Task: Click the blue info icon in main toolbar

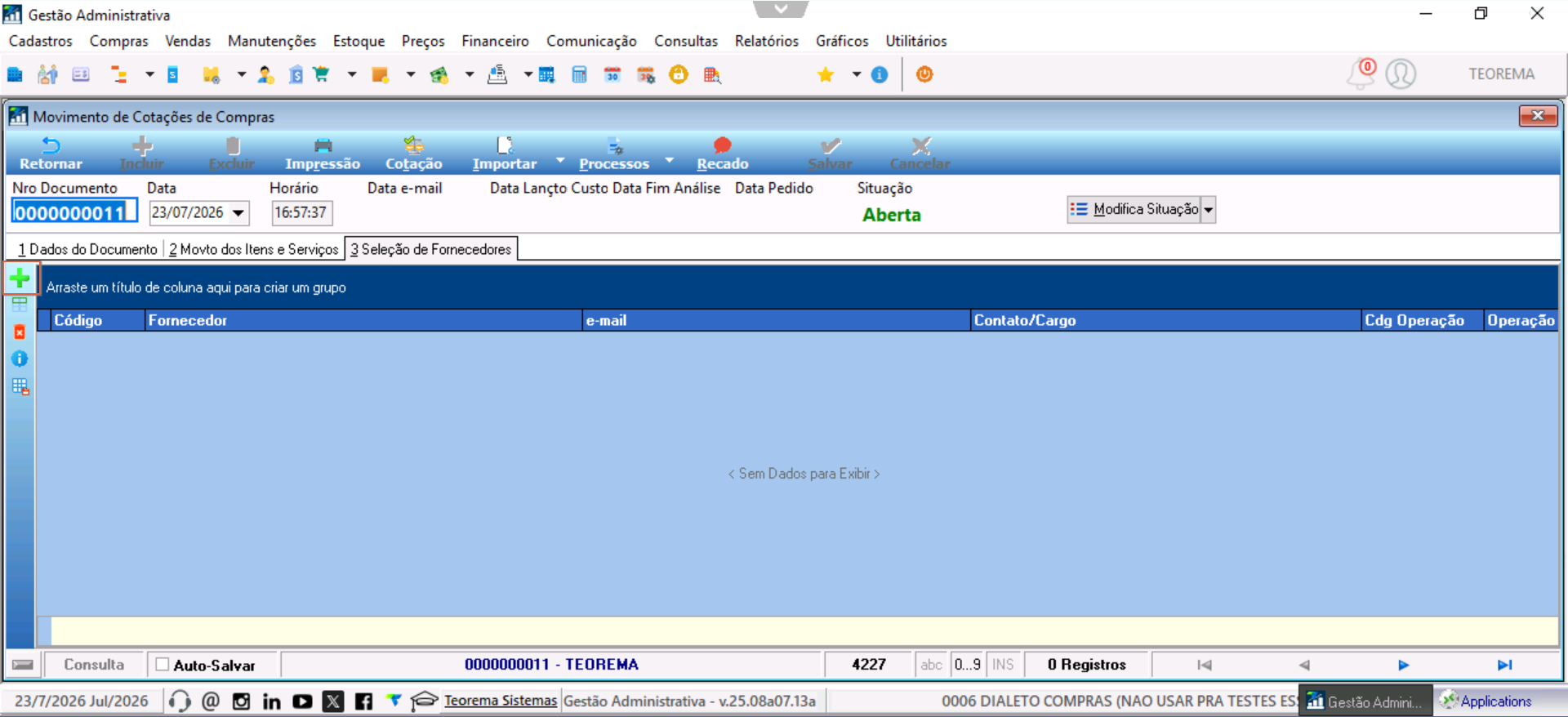Action: (880, 75)
